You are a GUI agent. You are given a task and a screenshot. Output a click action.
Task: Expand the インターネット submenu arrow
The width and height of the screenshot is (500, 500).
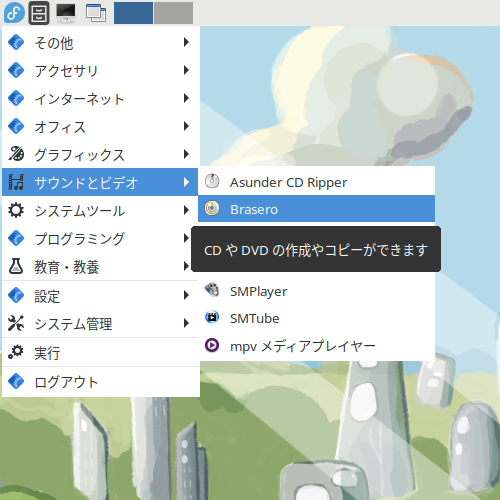point(186,98)
